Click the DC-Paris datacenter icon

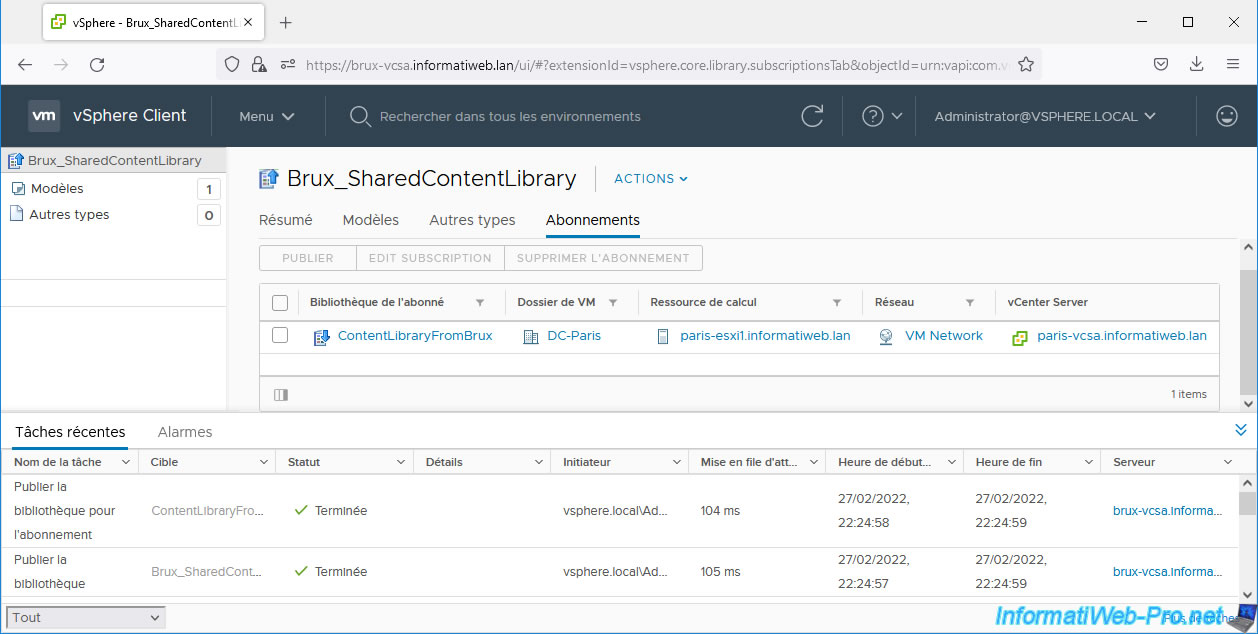[x=531, y=337]
